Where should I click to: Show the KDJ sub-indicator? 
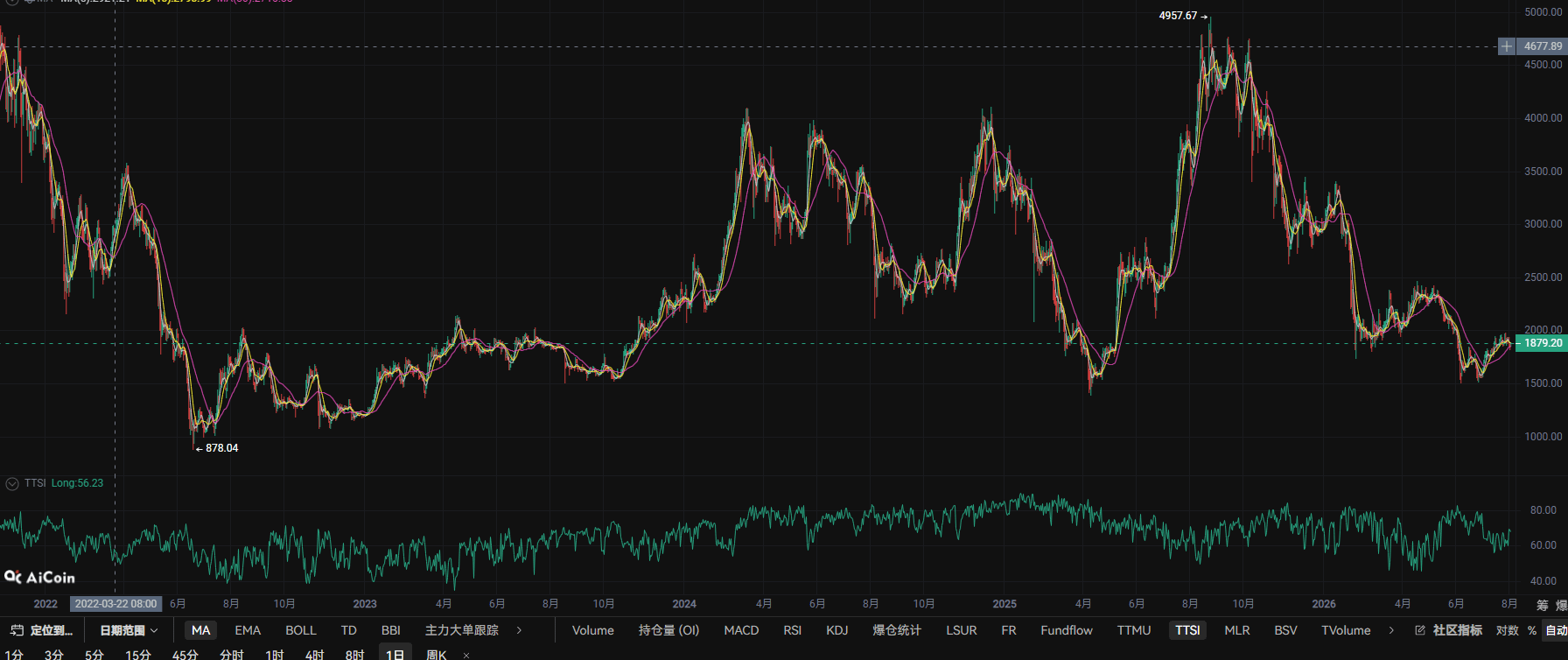pos(837,630)
